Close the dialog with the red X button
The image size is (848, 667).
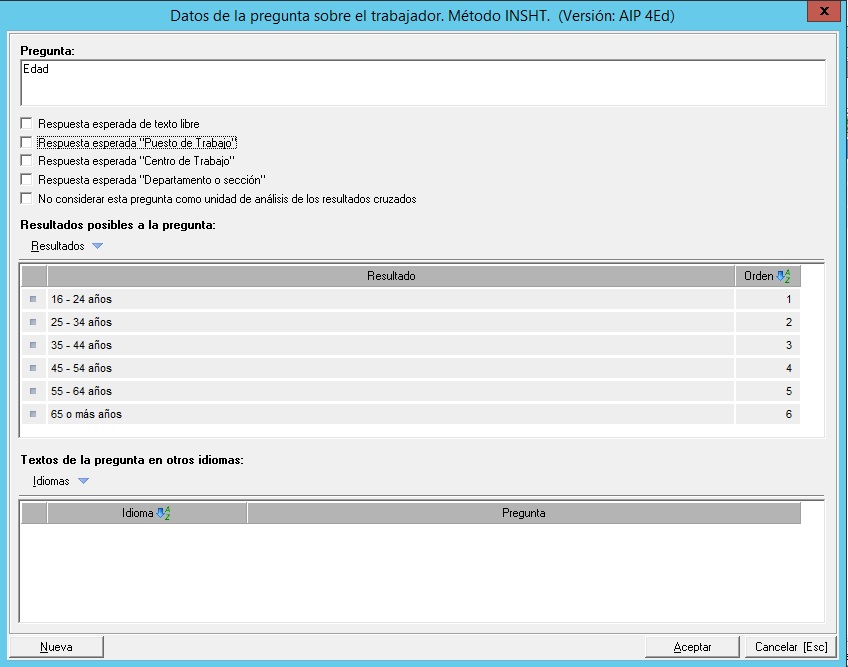coord(822,11)
